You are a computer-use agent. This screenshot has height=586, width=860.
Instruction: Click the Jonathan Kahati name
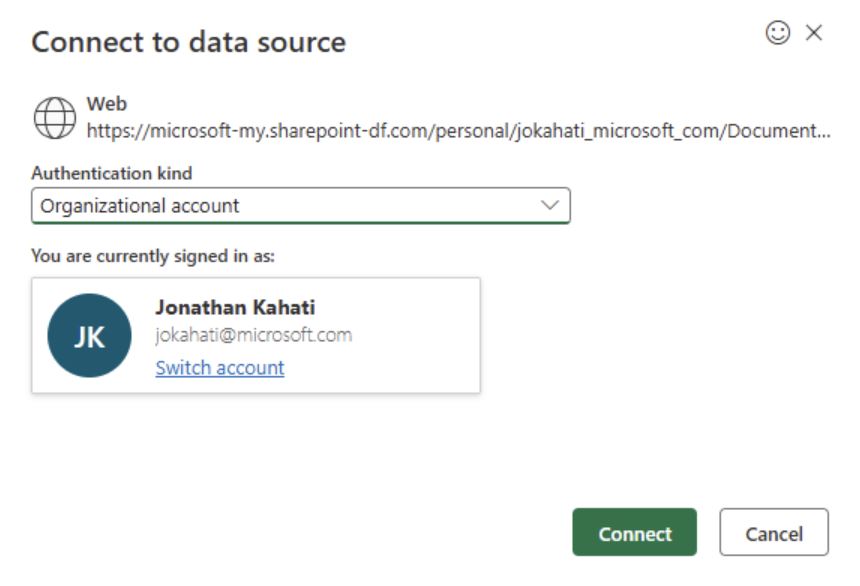[x=235, y=307]
